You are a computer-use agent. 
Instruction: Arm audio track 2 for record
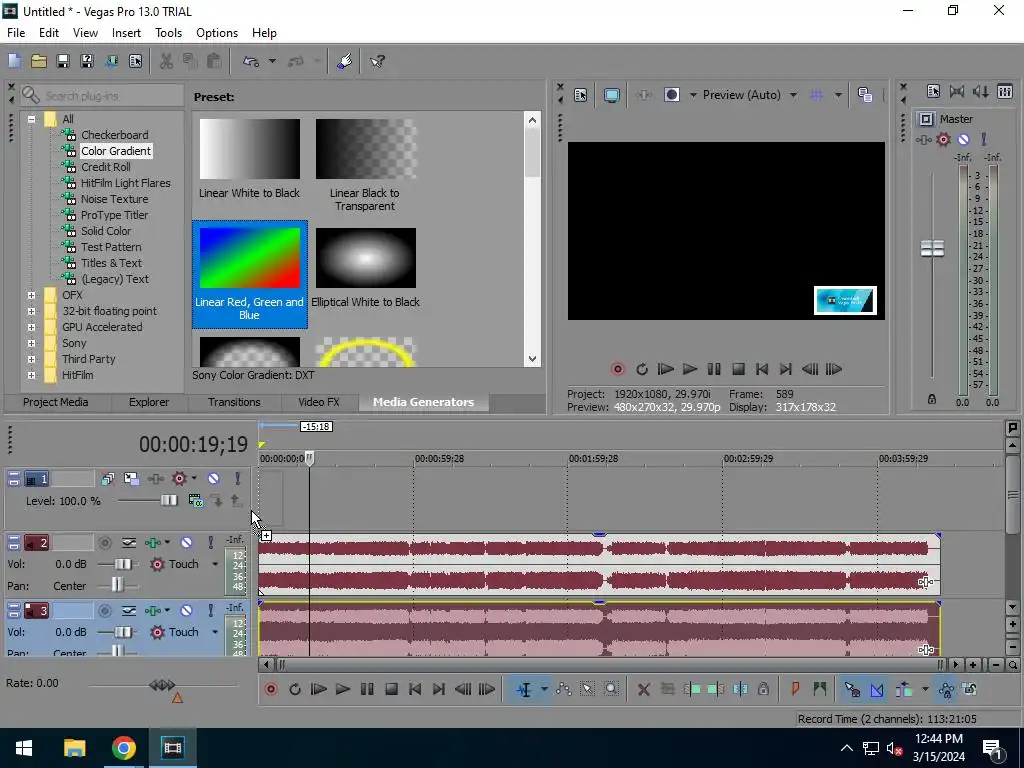point(104,542)
